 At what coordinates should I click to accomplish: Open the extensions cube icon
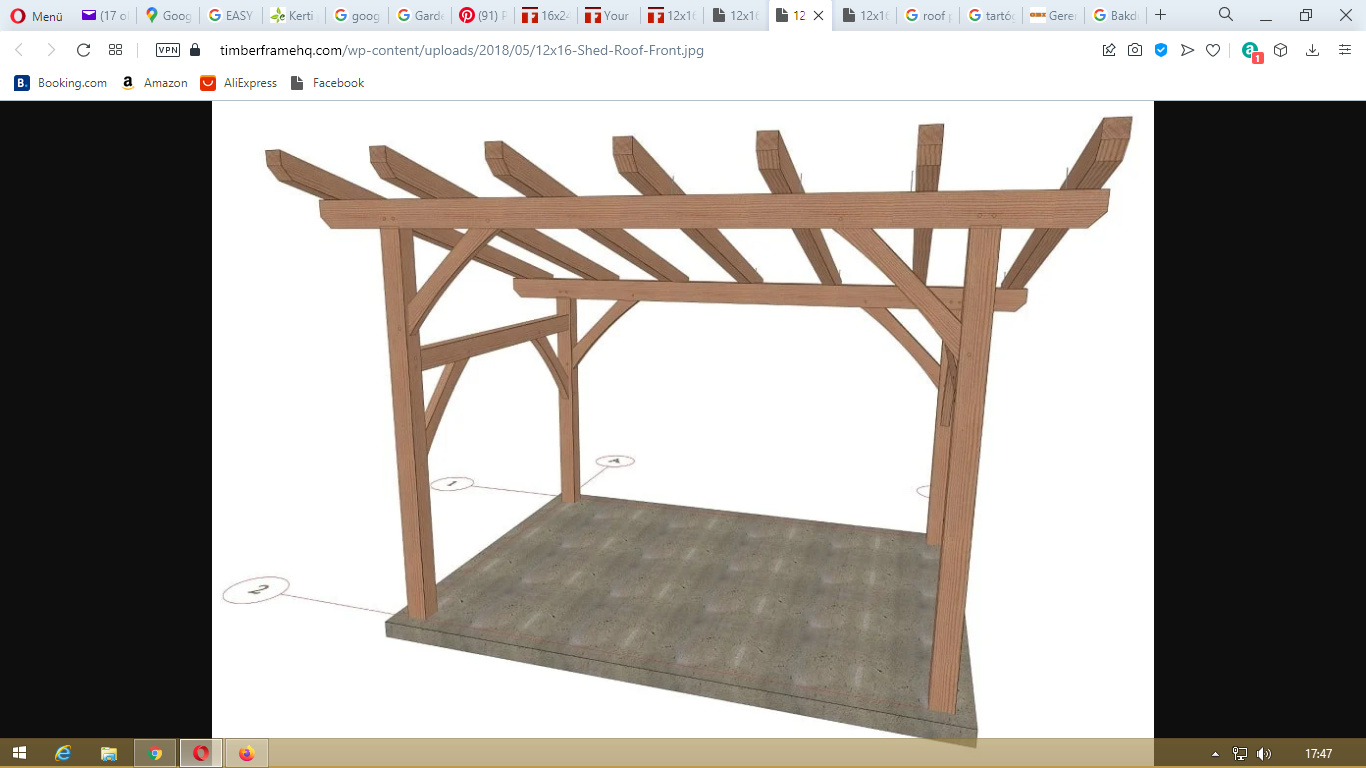1280,50
